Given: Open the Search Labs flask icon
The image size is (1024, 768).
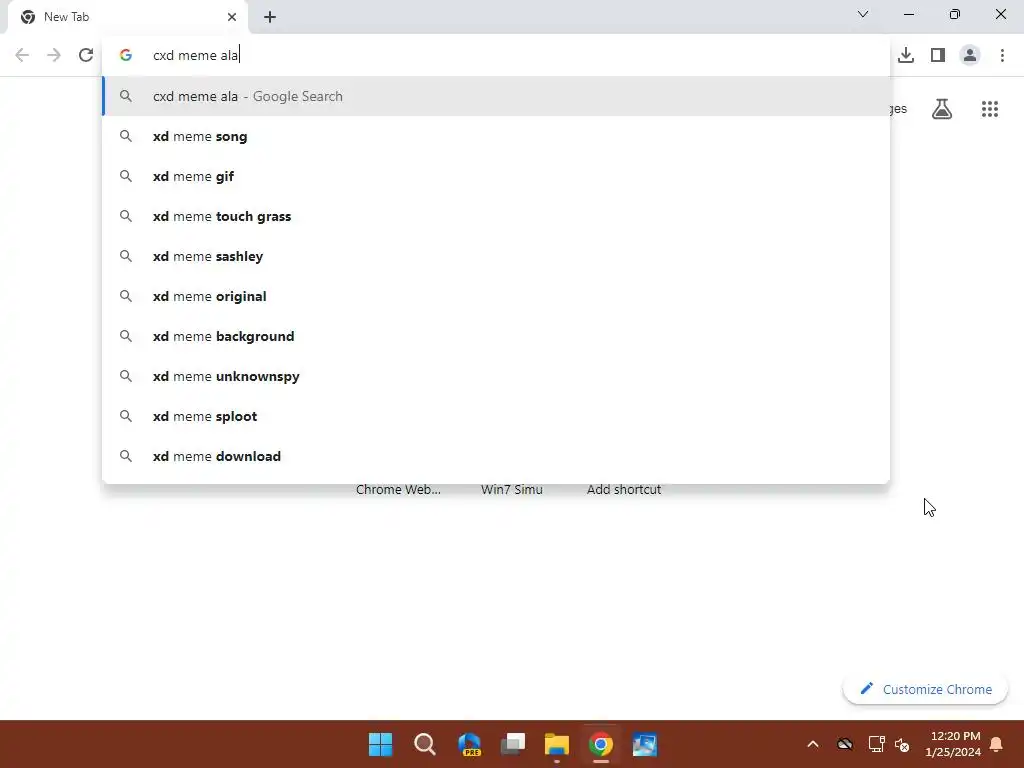Looking at the screenshot, I should pos(942,109).
